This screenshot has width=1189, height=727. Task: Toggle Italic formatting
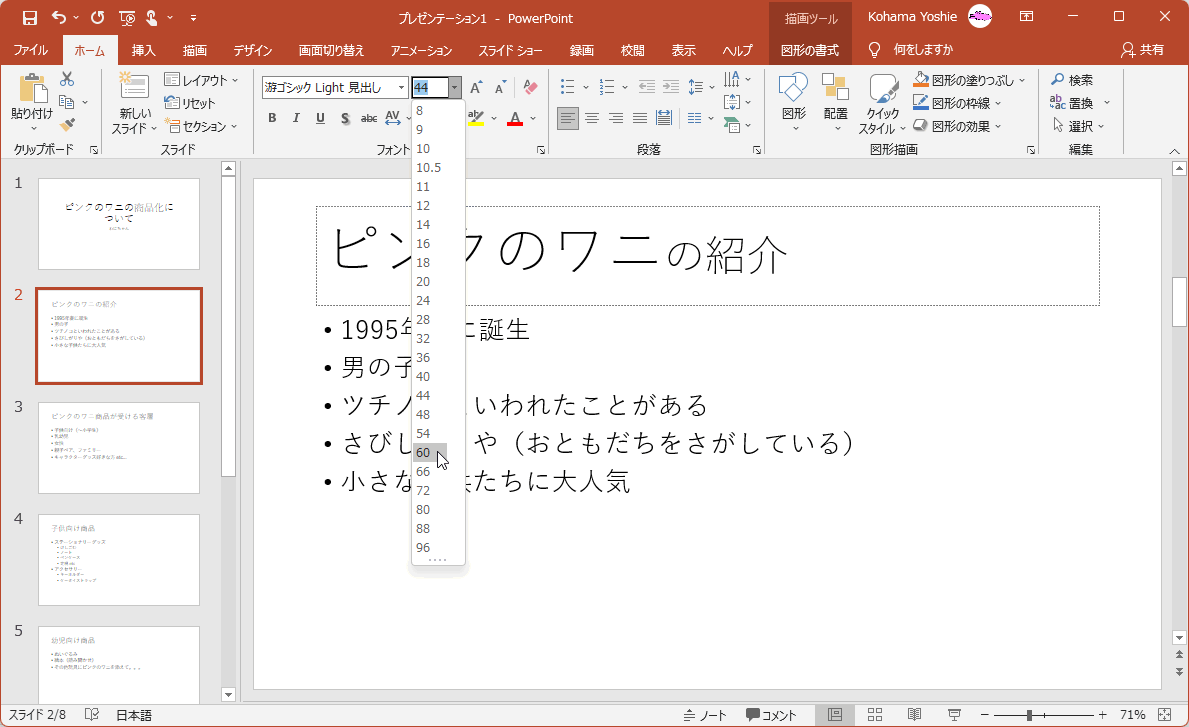(x=296, y=119)
